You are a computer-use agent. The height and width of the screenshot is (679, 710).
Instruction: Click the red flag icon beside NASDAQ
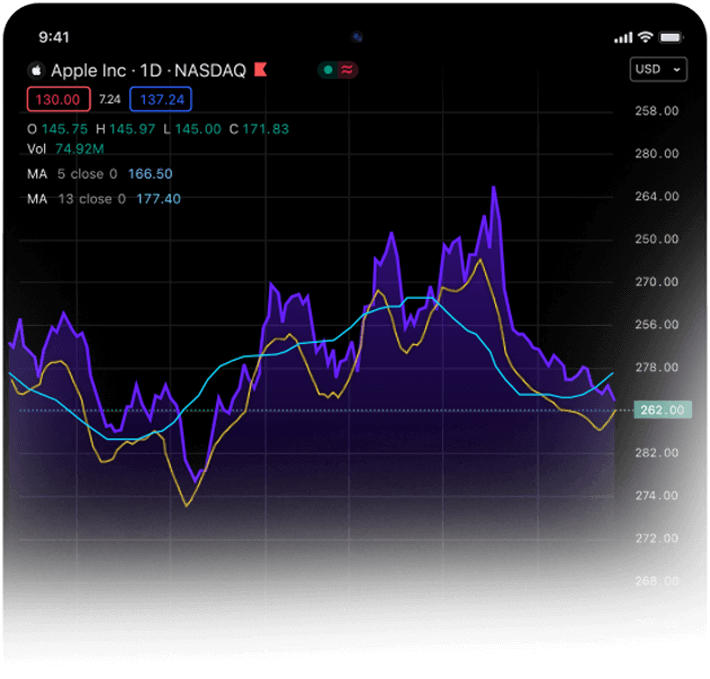click(x=259, y=70)
